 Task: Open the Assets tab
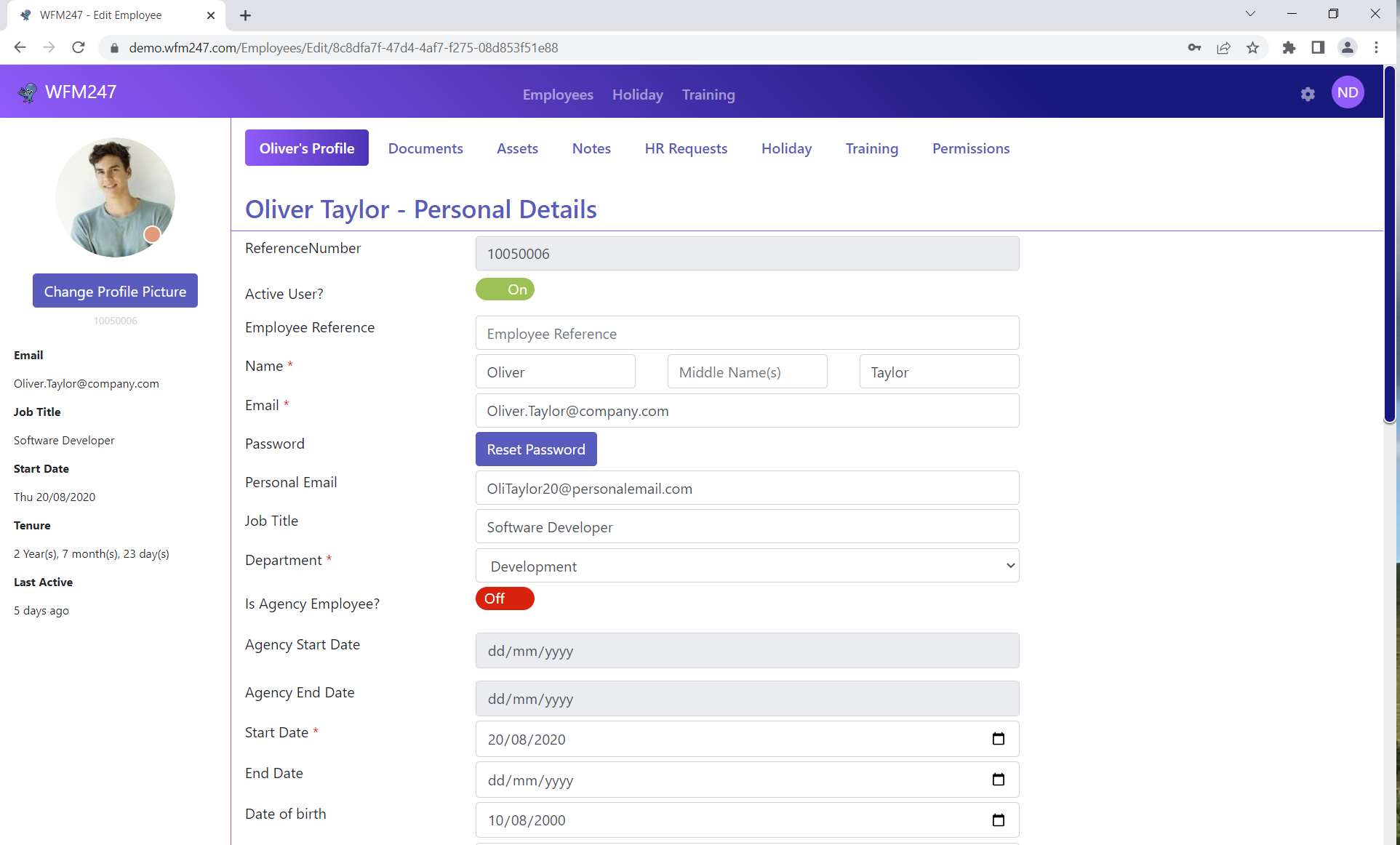click(517, 148)
